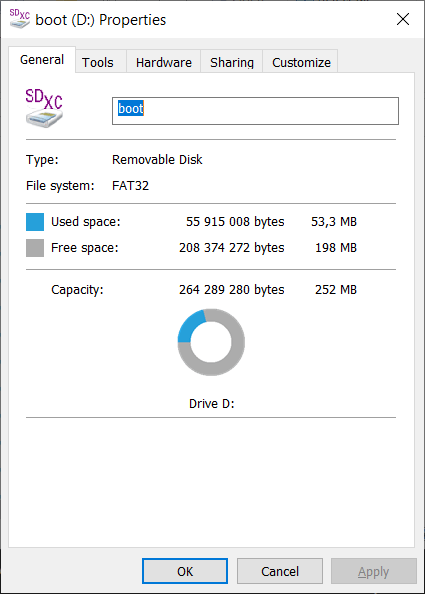Click the FAT32 file system text
The height and width of the screenshot is (594, 425).
pos(130,186)
